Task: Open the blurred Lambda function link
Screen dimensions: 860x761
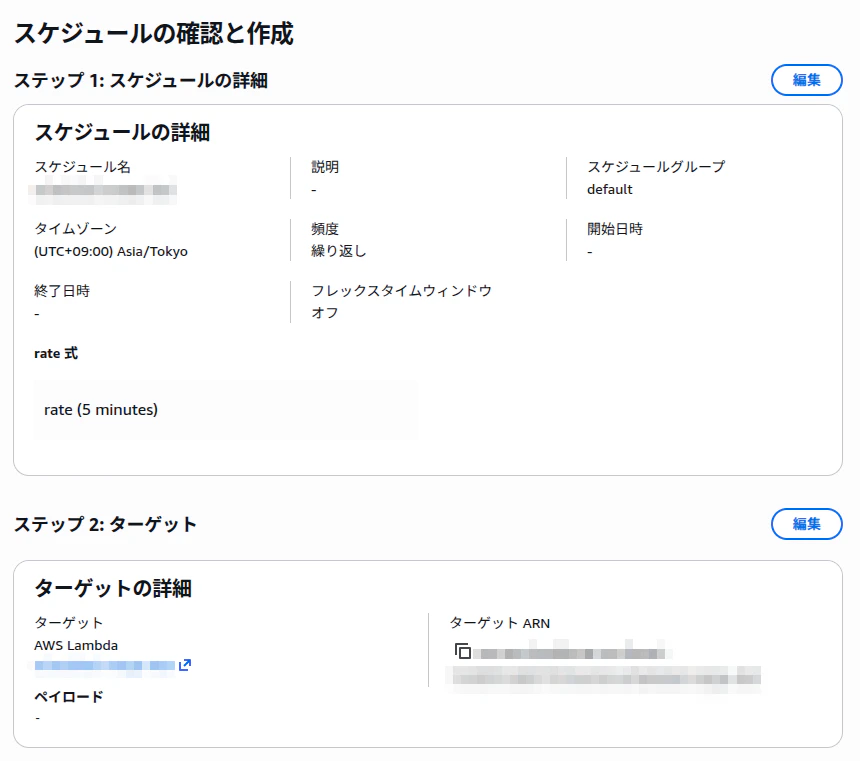Action: (104, 666)
